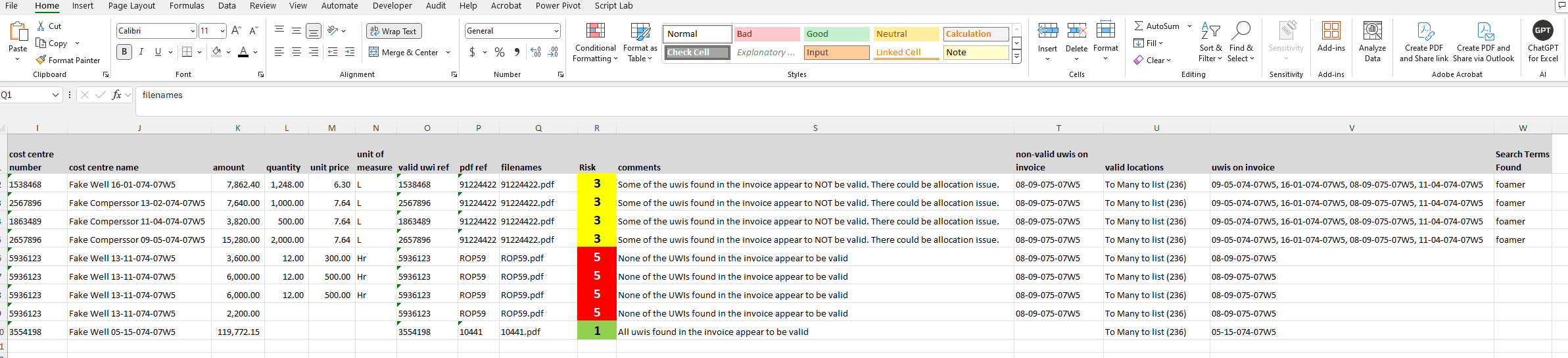This screenshot has height=358, width=1568.
Task: Expand the Name Box dropdown arrow
Action: click(x=55, y=95)
